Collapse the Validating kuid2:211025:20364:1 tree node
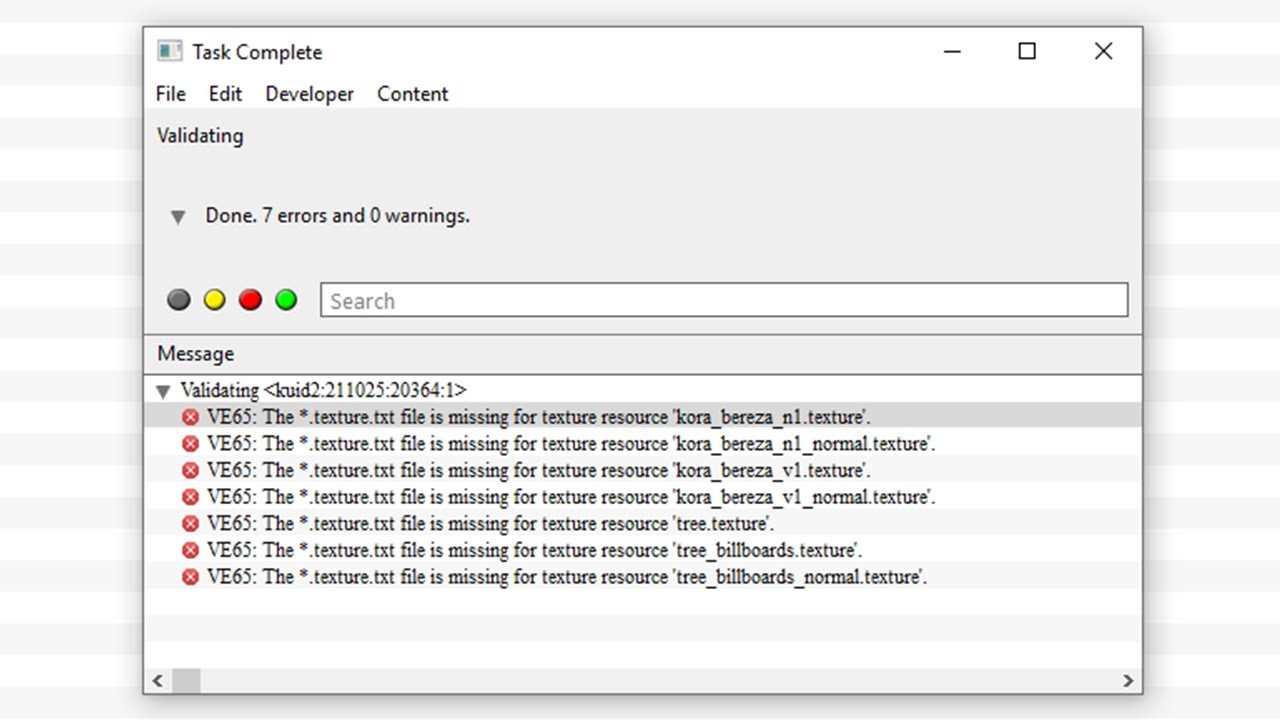Image resolution: width=1280 pixels, height=720 pixels. (164, 392)
